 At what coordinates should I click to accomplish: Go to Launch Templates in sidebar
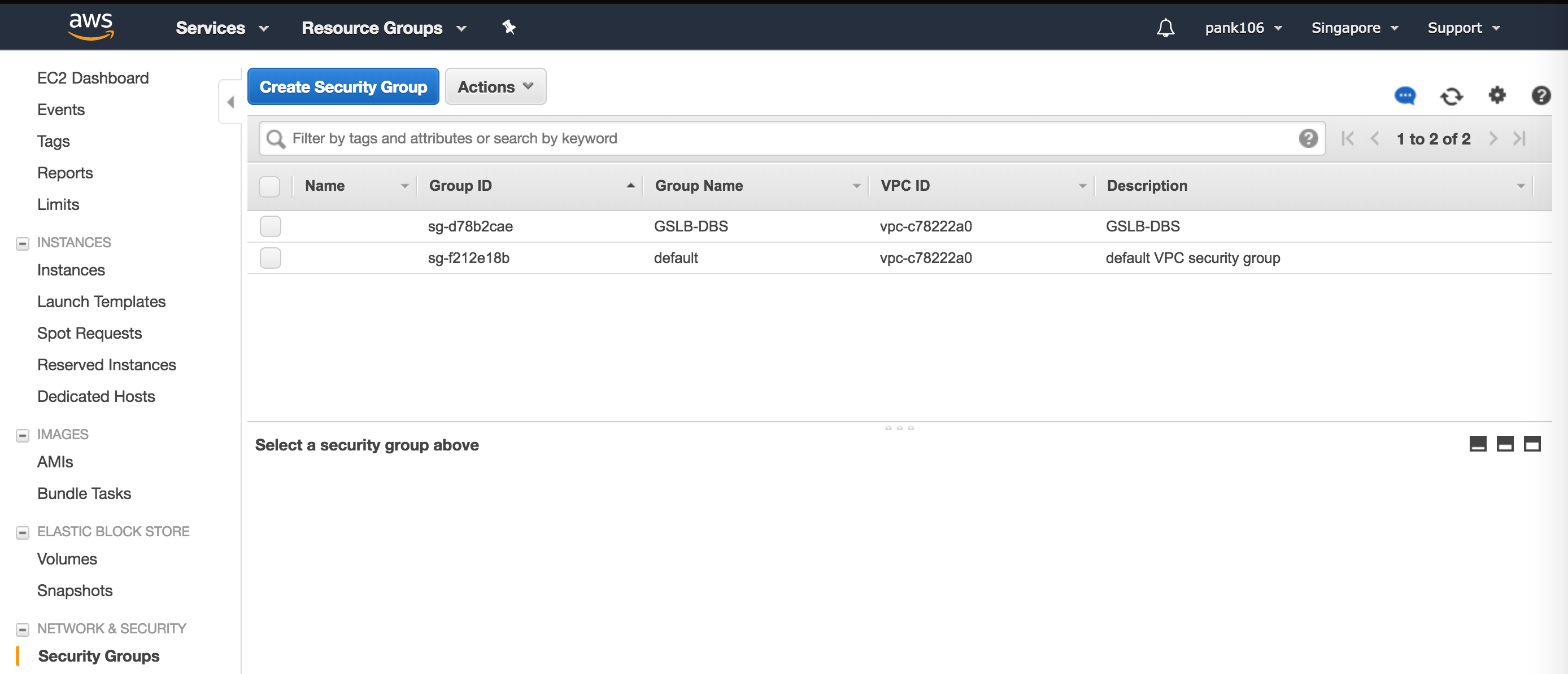coord(101,301)
